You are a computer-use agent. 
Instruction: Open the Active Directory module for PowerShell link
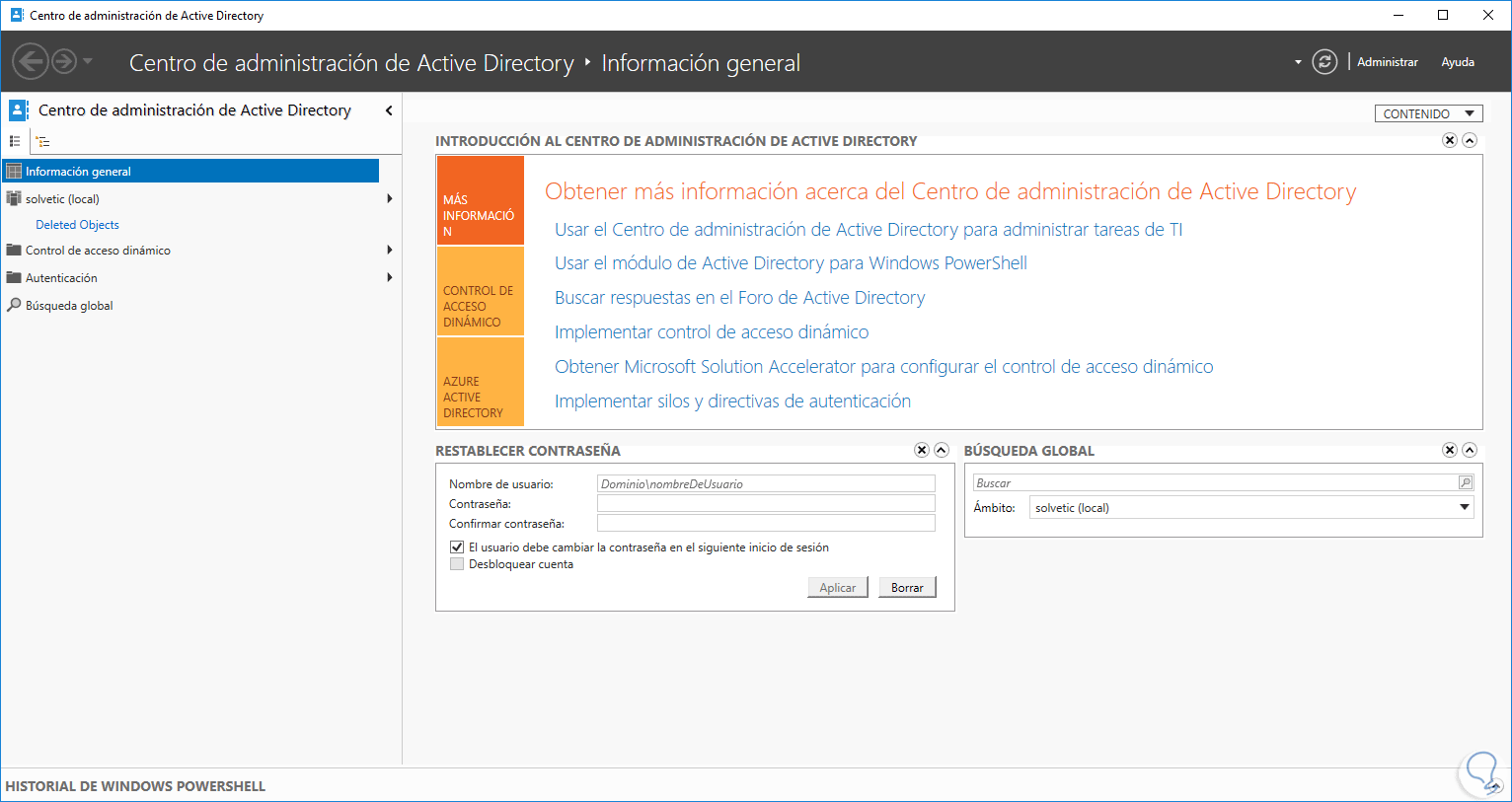pos(791,263)
